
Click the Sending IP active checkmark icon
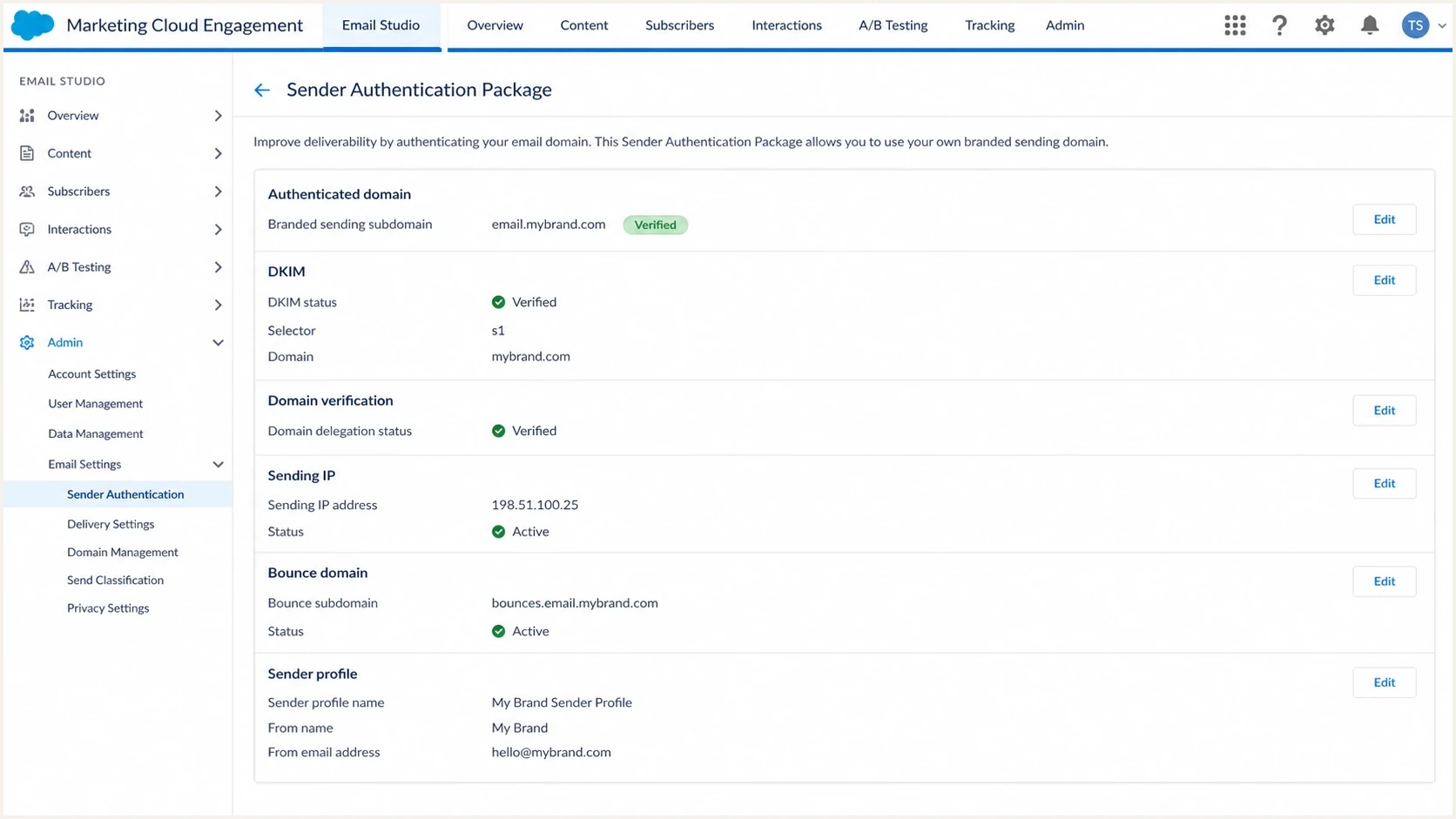pyautogui.click(x=498, y=532)
